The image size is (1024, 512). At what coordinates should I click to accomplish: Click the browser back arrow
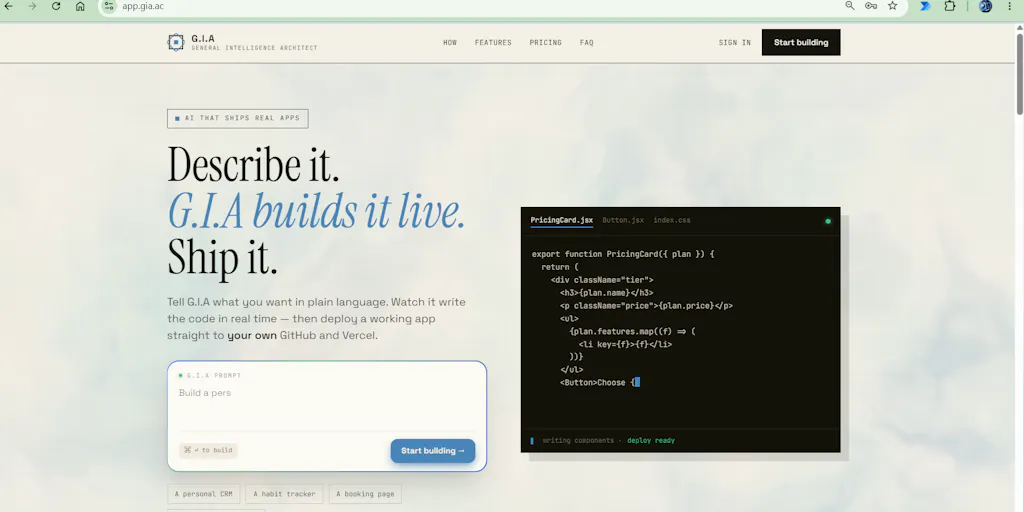click(8, 6)
